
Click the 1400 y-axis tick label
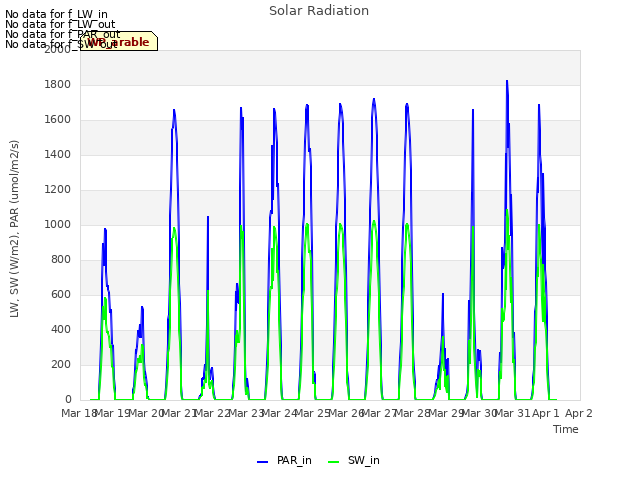point(58,155)
